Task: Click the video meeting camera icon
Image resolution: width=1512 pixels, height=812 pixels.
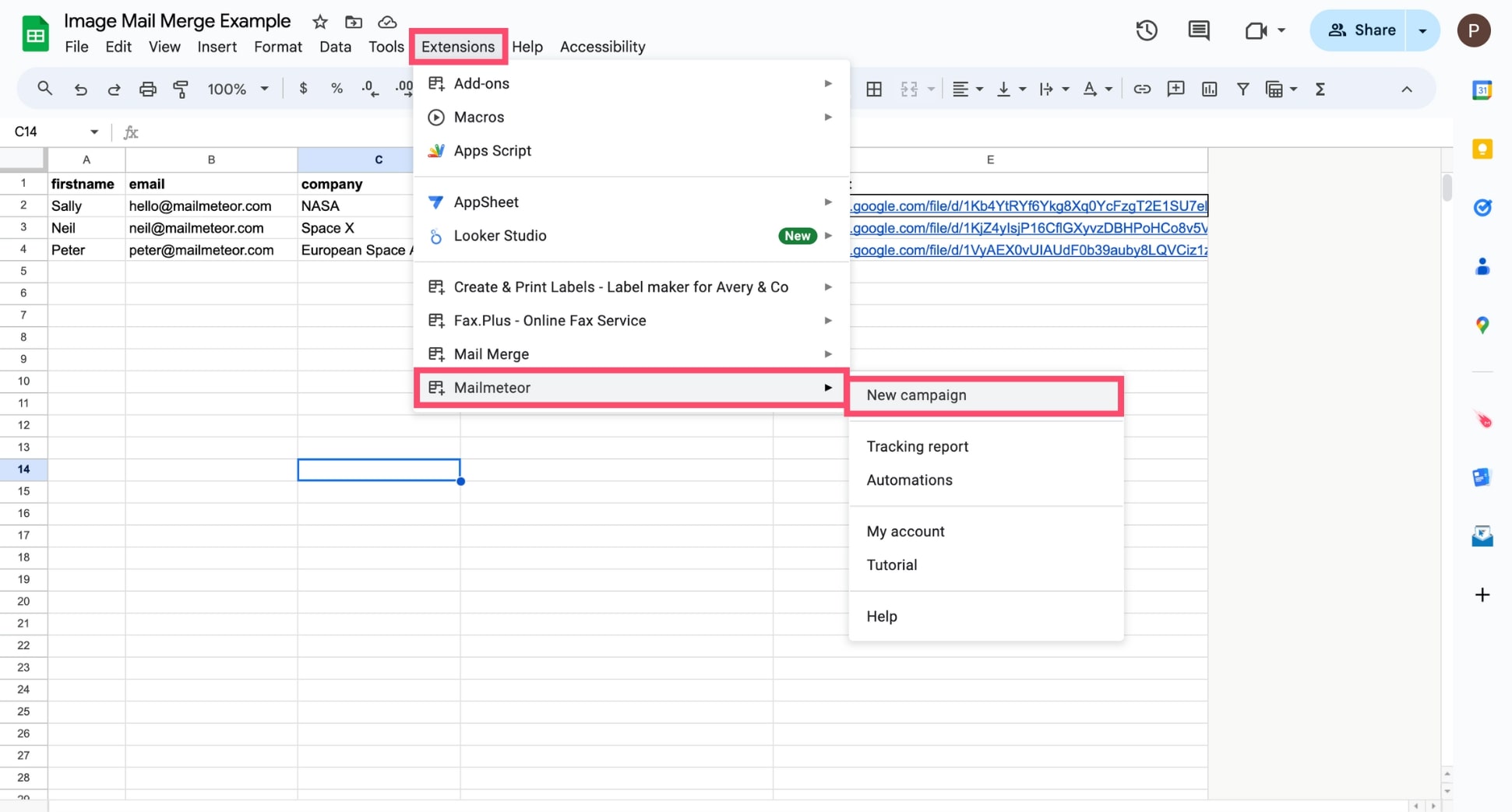Action: [x=1255, y=30]
